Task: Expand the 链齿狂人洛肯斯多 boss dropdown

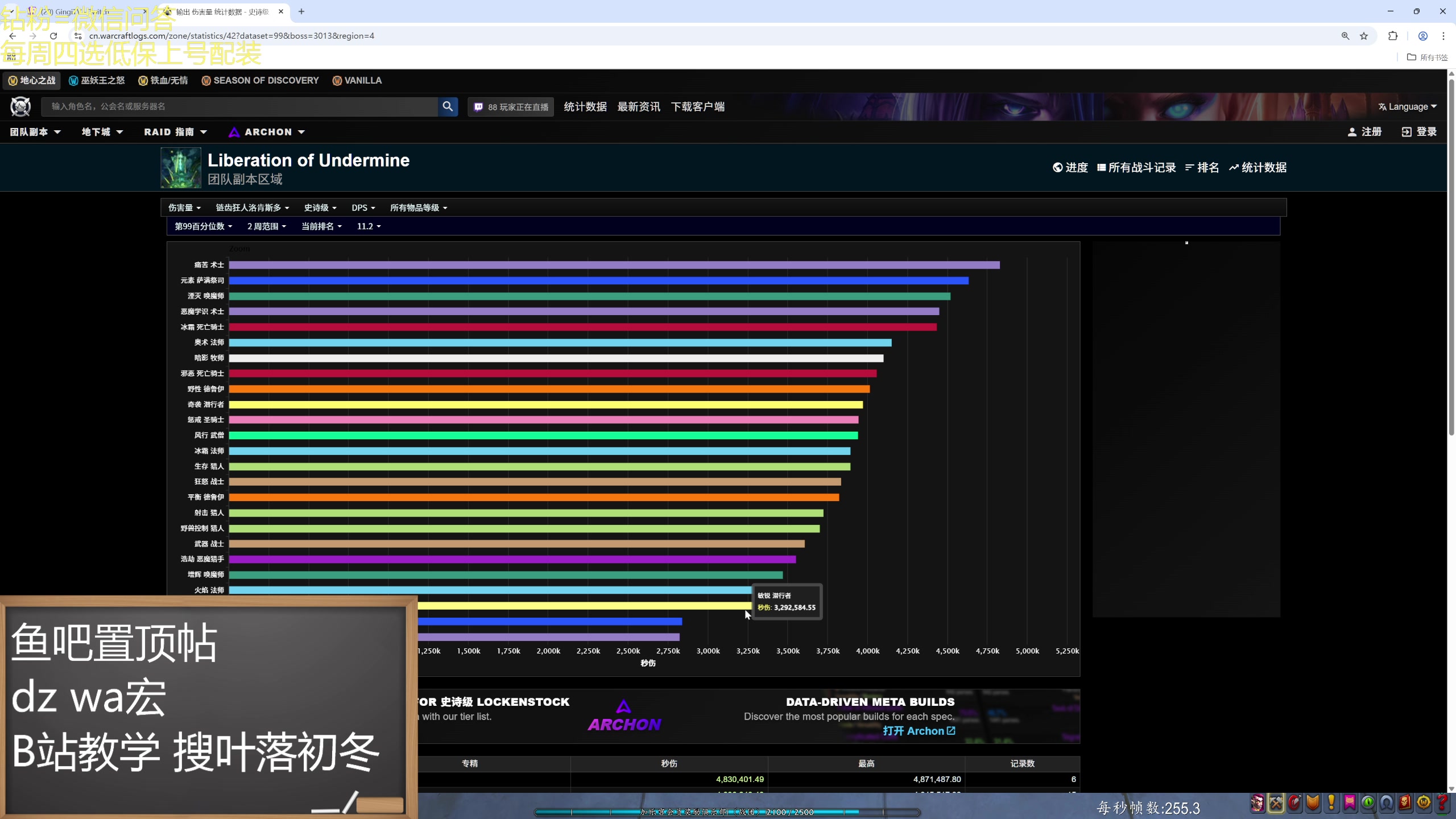Action: 253,208
